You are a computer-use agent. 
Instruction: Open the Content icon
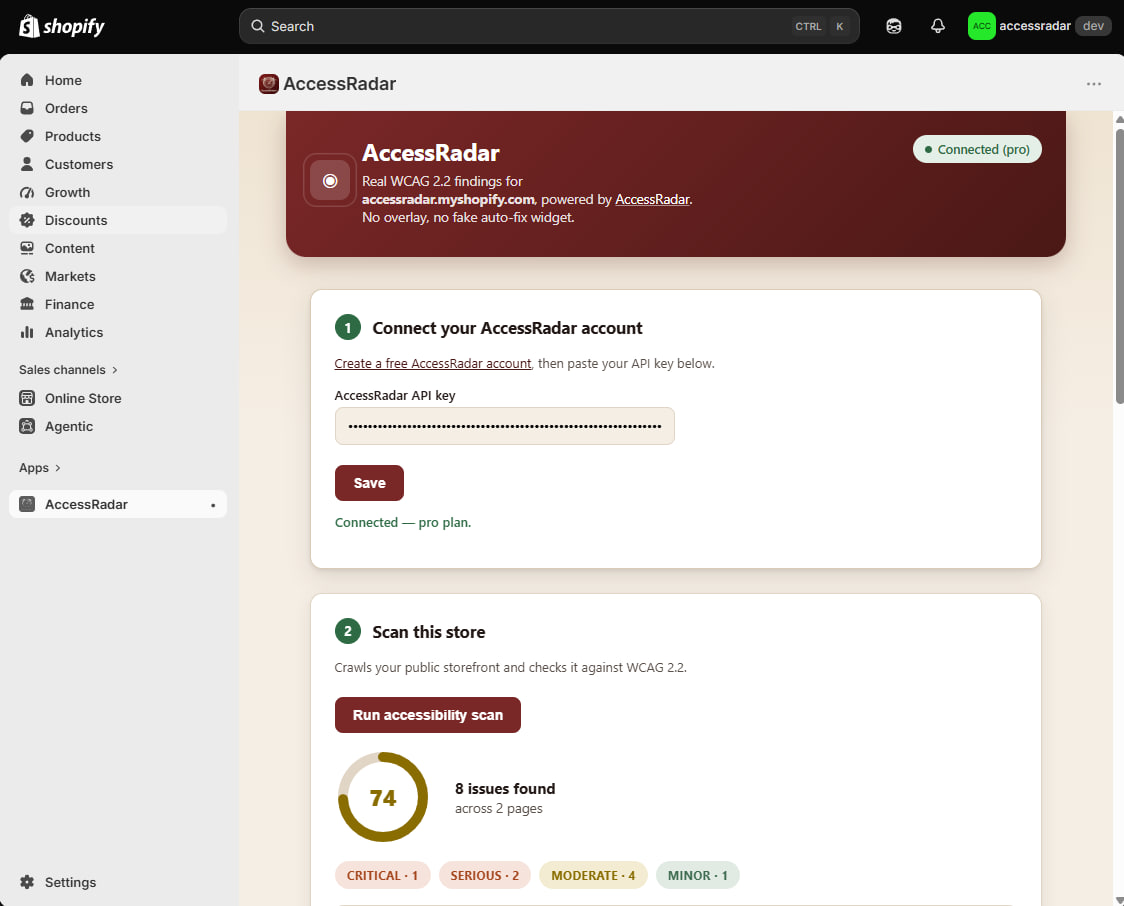click(27, 248)
